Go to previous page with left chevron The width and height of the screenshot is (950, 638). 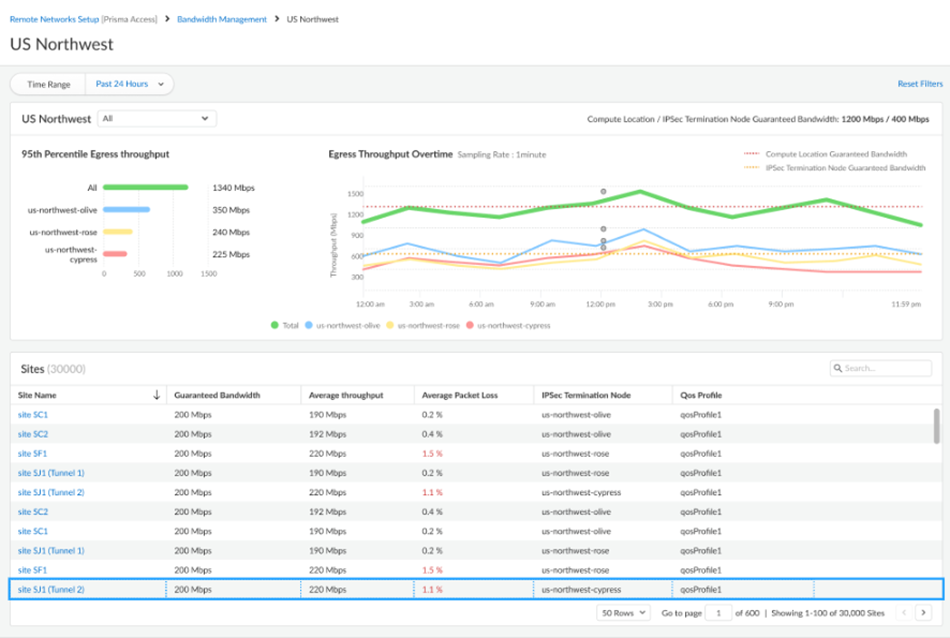pyautogui.click(x=904, y=612)
